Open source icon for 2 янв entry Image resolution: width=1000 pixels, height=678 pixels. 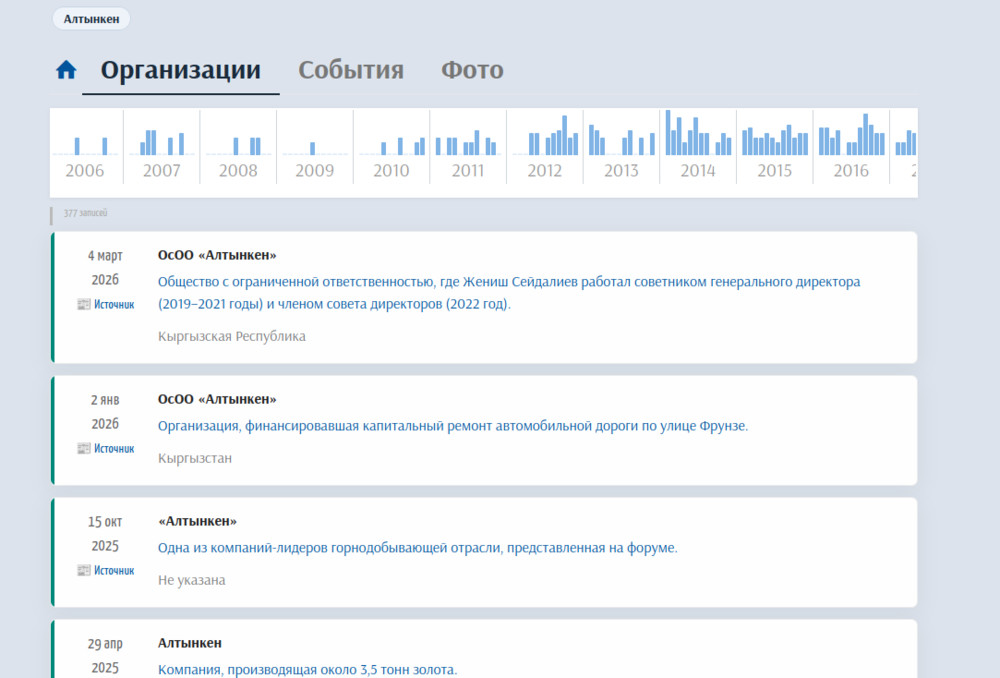coord(83,449)
